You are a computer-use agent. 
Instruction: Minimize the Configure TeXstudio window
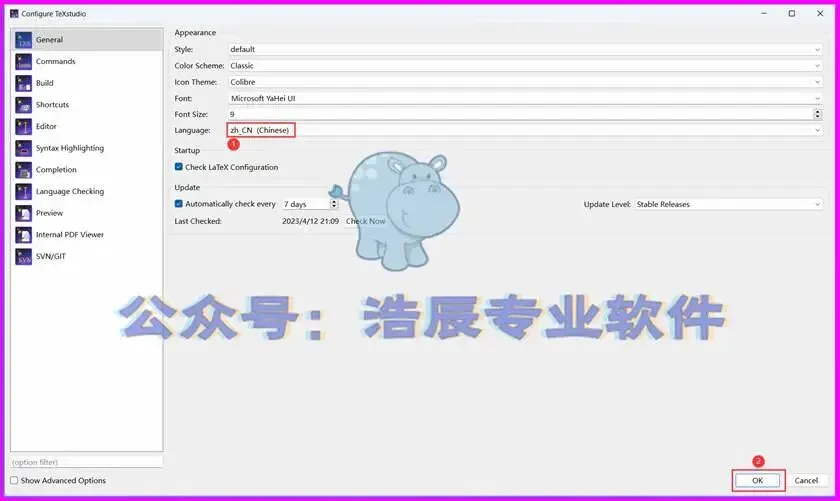764,13
